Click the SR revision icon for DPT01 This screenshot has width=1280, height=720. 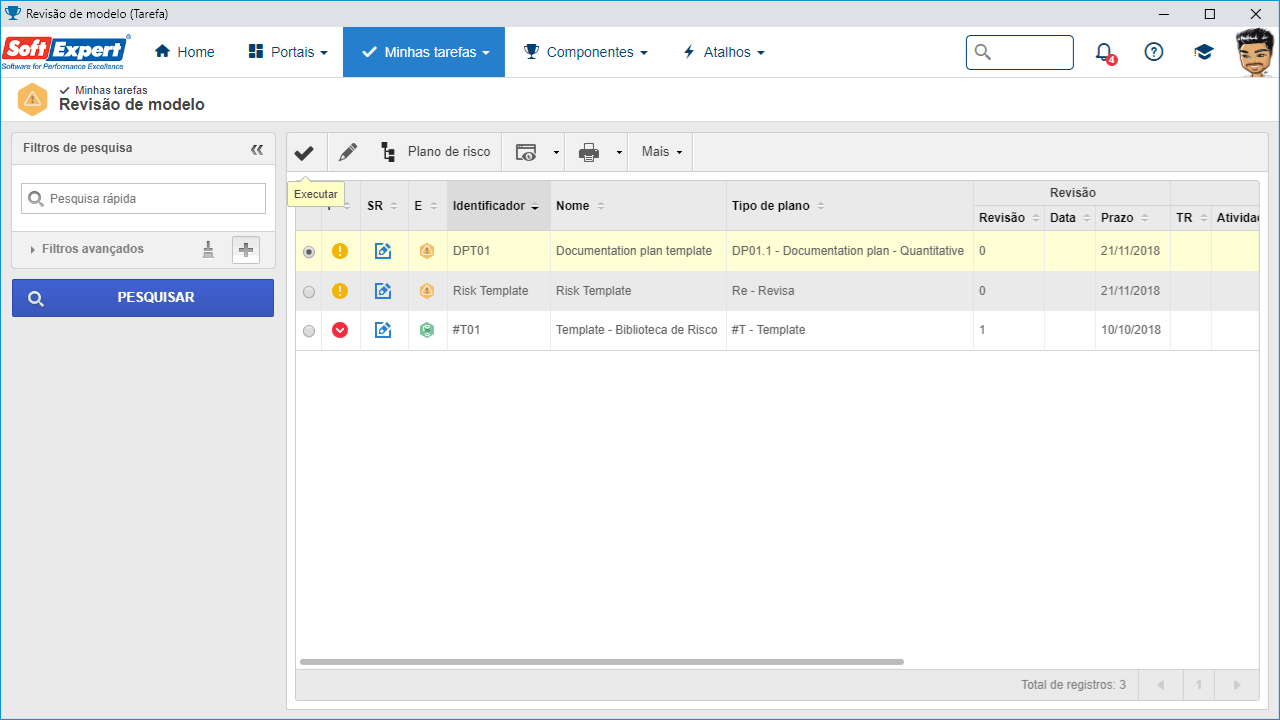383,251
